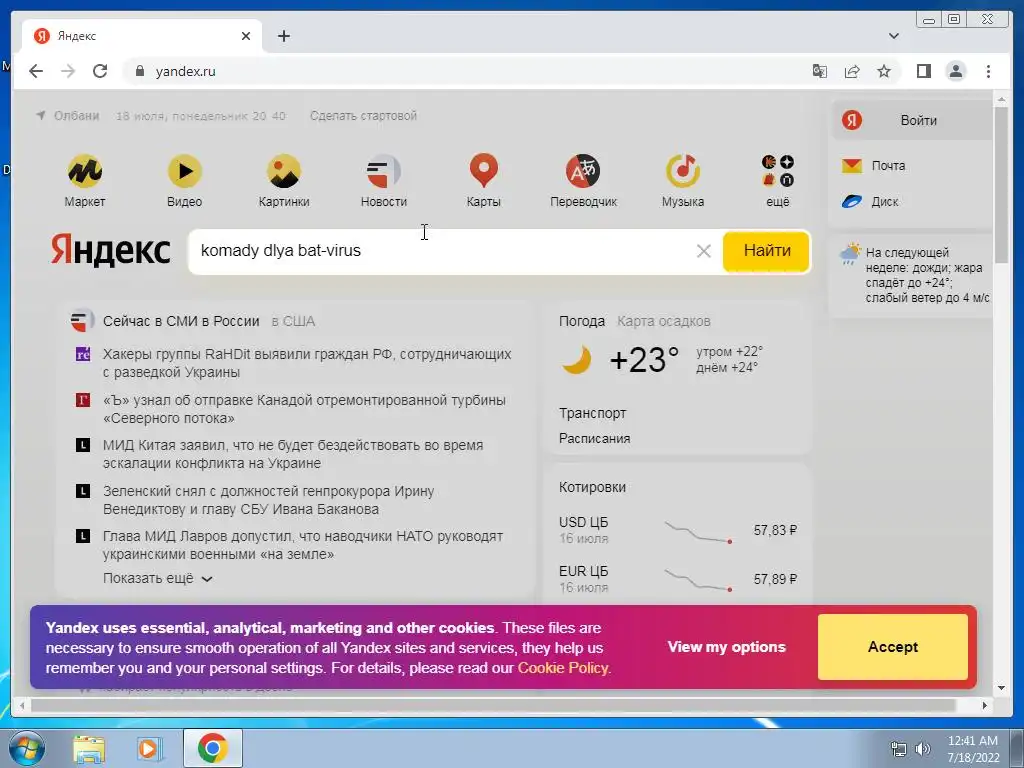The width and height of the screenshot is (1024, 768).
Task: Click the USD ЦБ exchange rate row
Action: (x=678, y=530)
